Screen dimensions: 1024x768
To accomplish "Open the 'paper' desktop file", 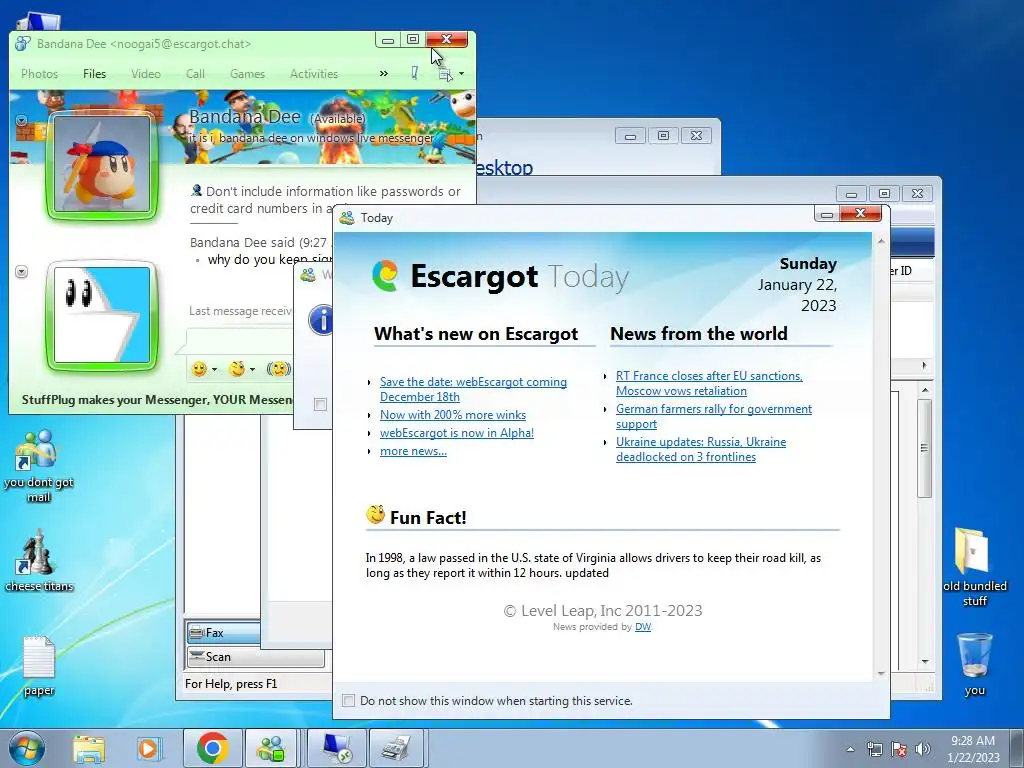I will [x=39, y=666].
